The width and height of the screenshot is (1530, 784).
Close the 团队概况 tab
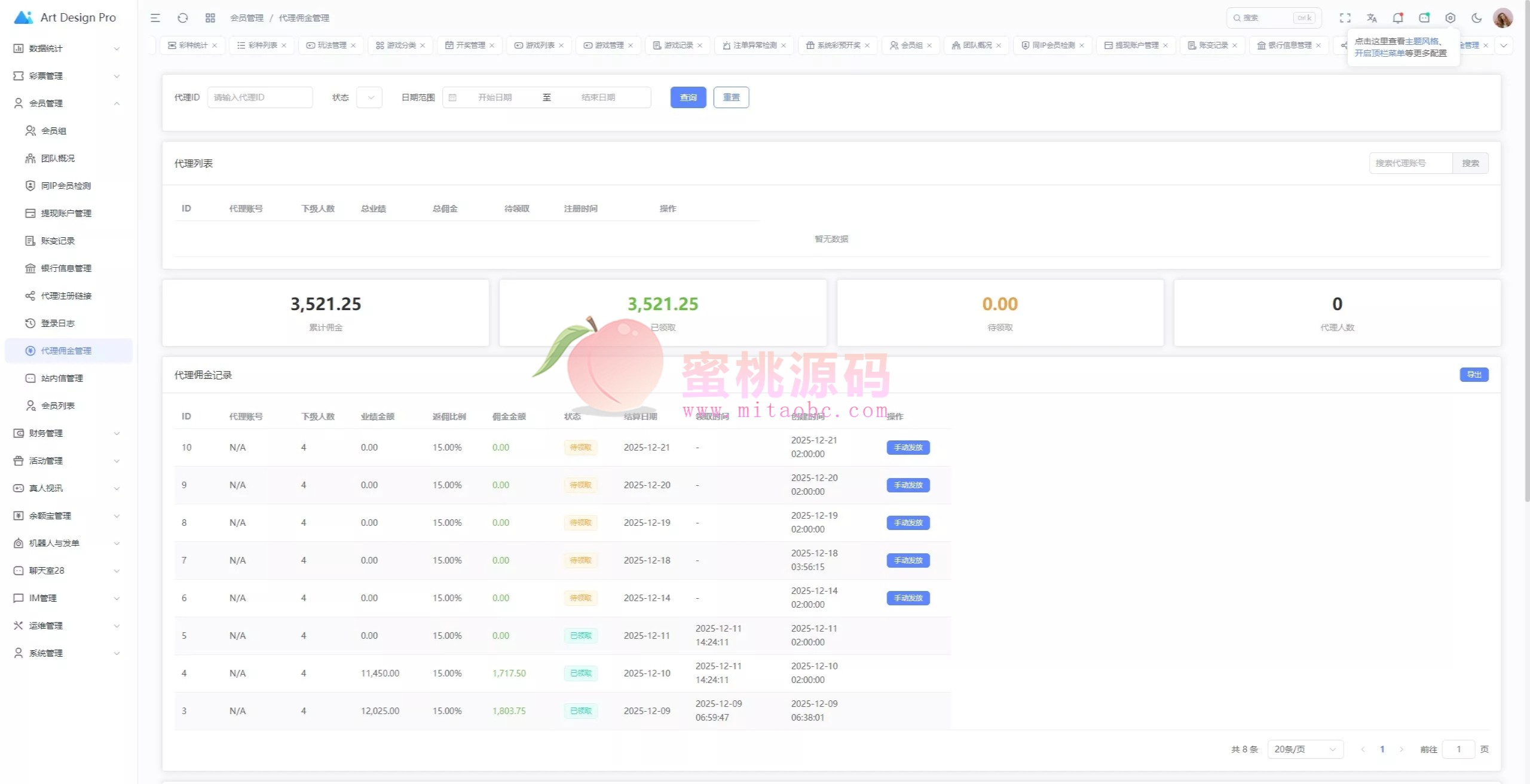click(x=999, y=45)
